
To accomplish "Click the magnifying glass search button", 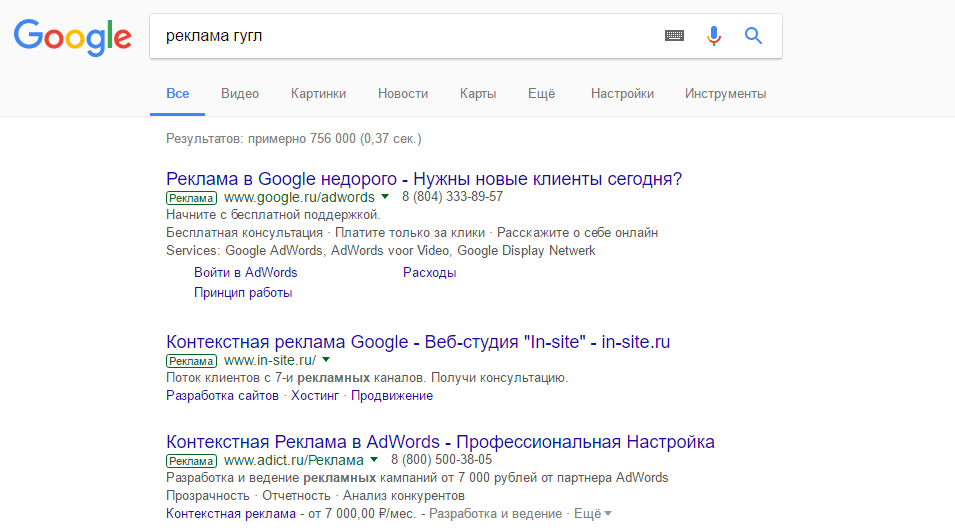I will tap(754, 36).
